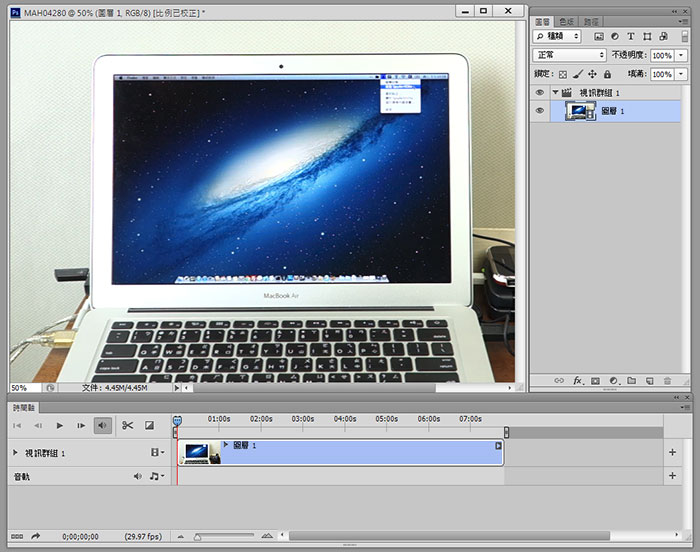Click the 0;00;00;00 timecode display

[80, 536]
